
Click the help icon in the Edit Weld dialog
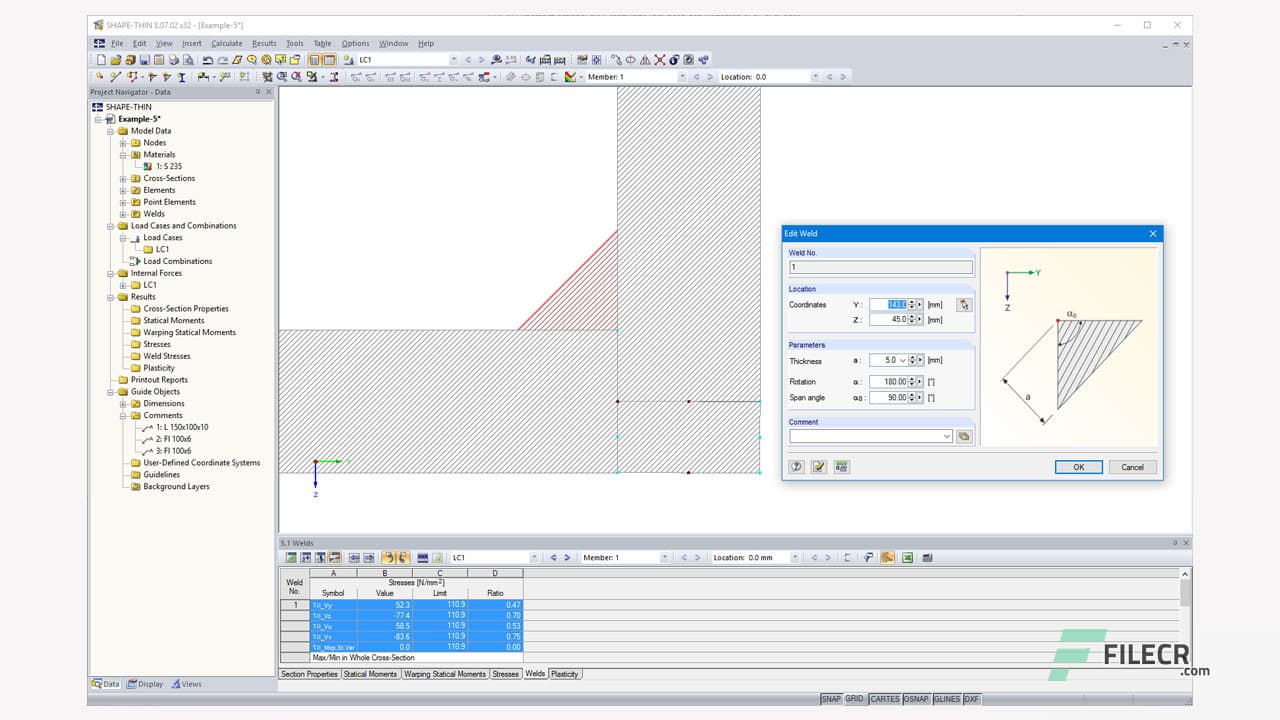click(797, 466)
